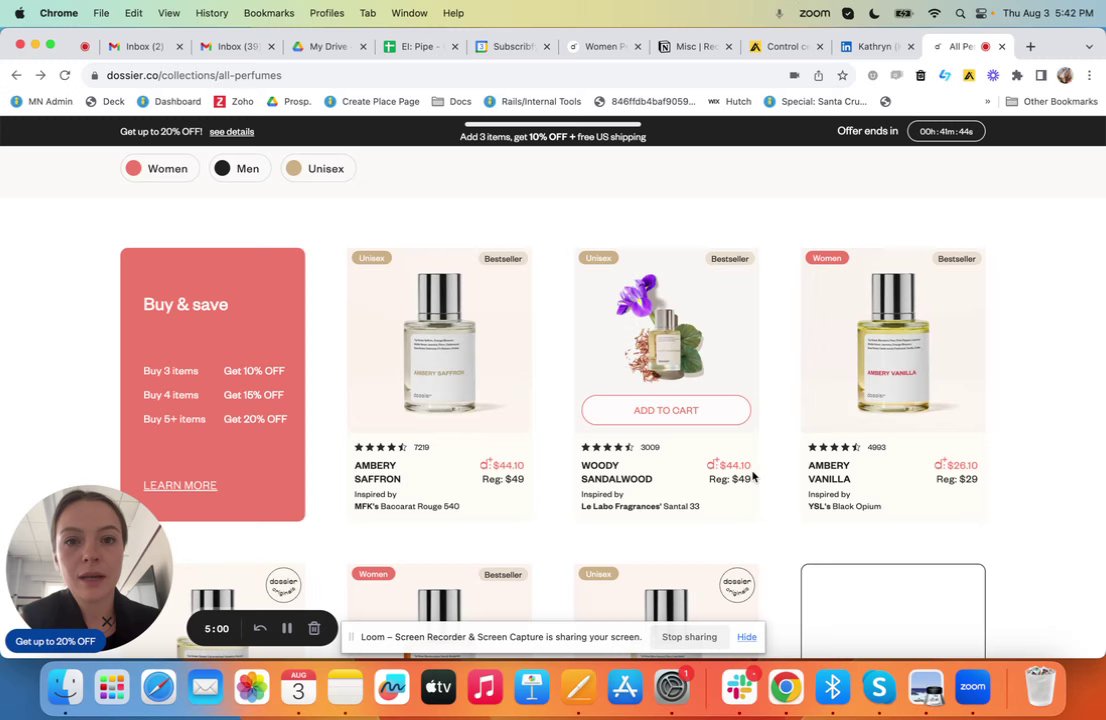Image resolution: width=1106 pixels, height=720 pixels.
Task: Switch to the Kathryn LinkedIn tab
Action: [x=877, y=47]
